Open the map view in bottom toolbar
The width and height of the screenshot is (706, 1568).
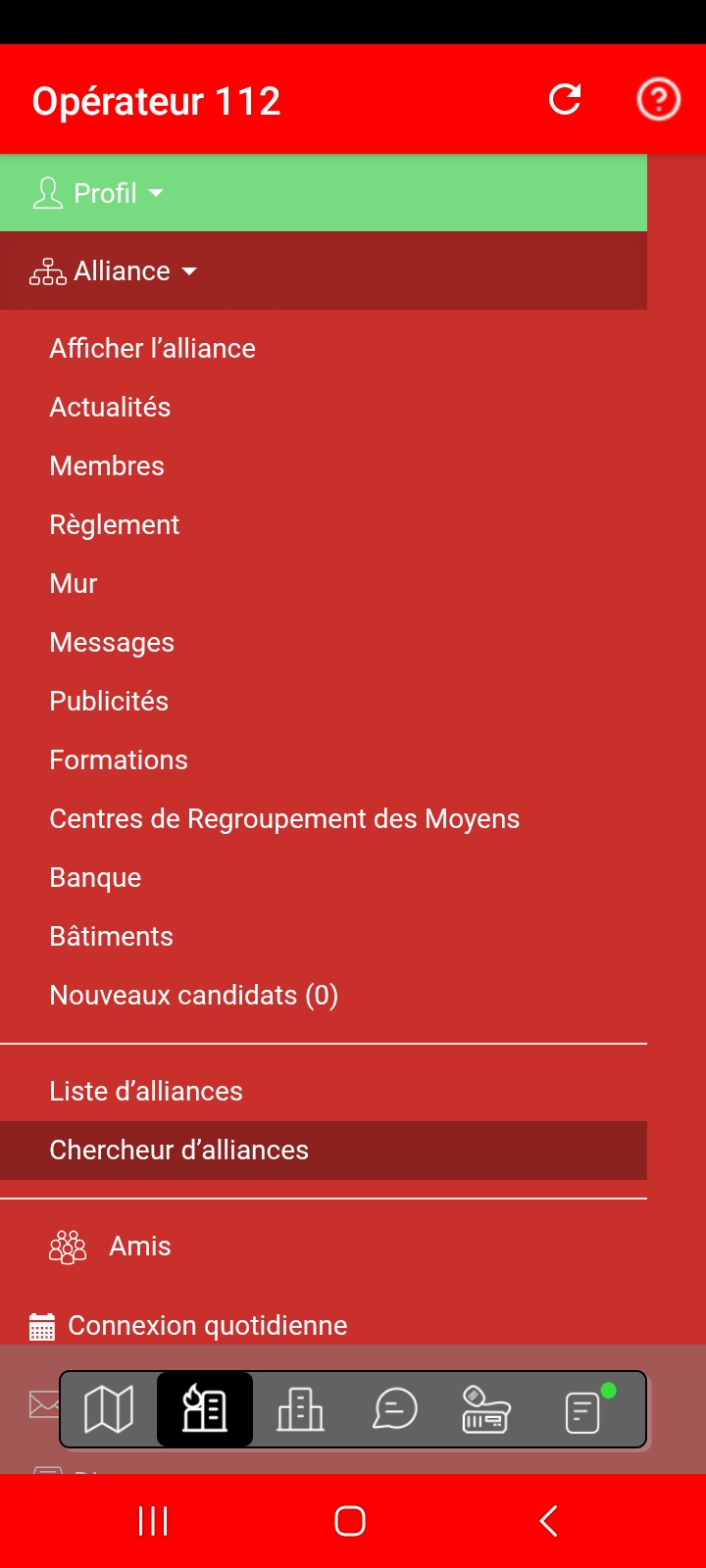(109, 1411)
